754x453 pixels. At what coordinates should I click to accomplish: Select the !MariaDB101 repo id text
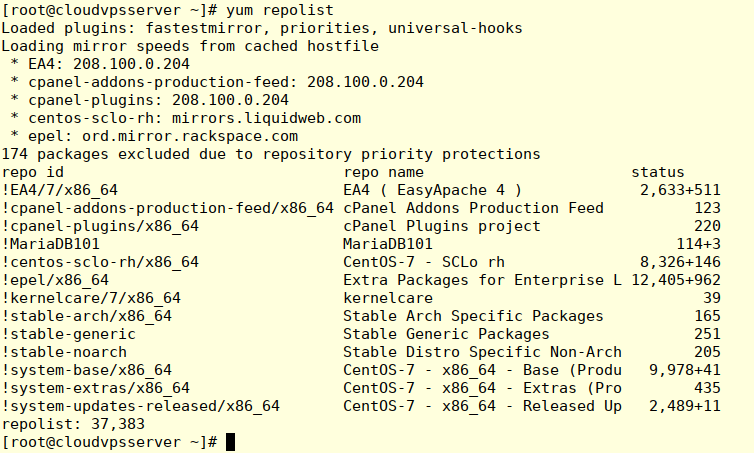tap(51, 244)
